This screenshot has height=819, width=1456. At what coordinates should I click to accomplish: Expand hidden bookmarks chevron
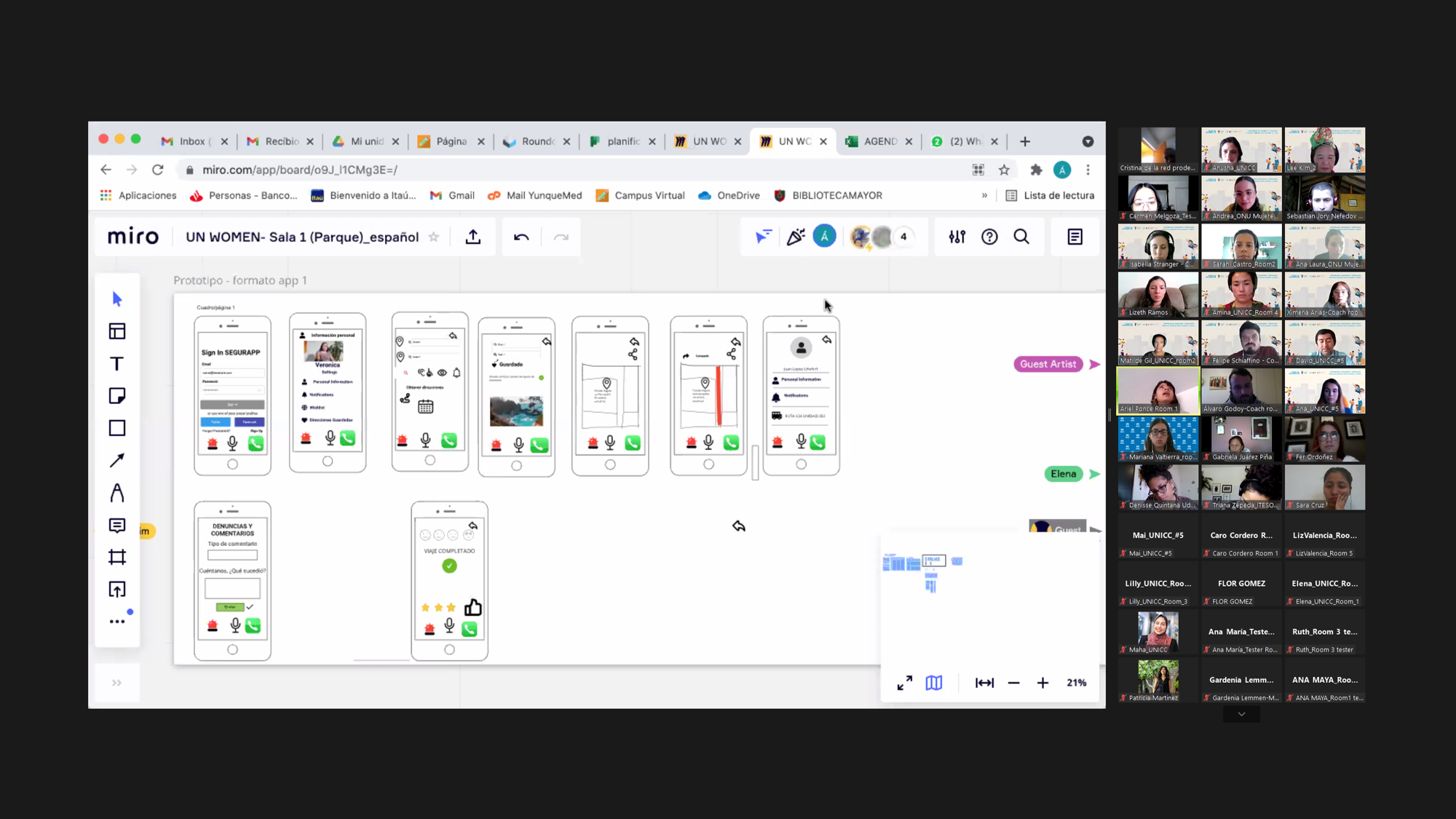[984, 195]
